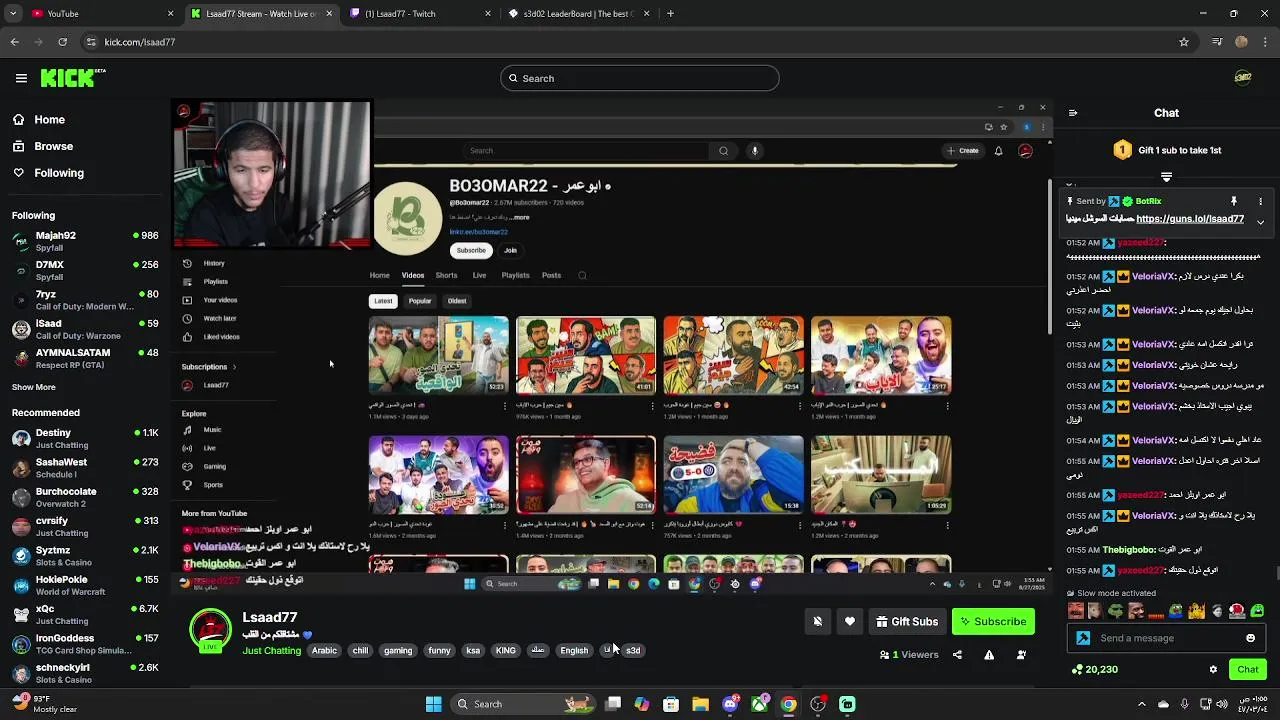Viewport: 1280px width, 720px height.
Task: Unpin the BotRix pinned message
Action: tap(1234, 201)
